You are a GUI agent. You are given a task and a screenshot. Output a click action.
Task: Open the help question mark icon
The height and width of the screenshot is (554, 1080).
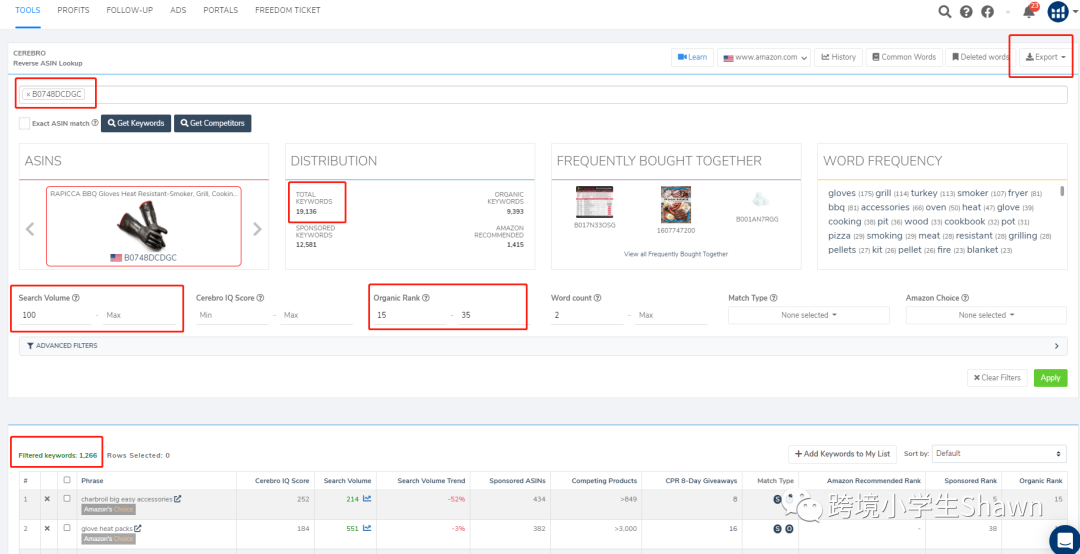[966, 12]
